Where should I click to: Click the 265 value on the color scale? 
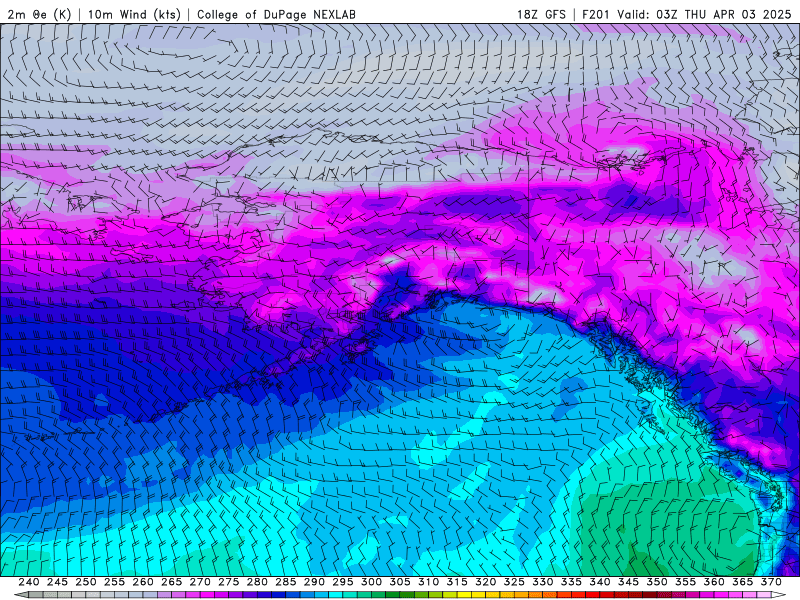(171, 582)
